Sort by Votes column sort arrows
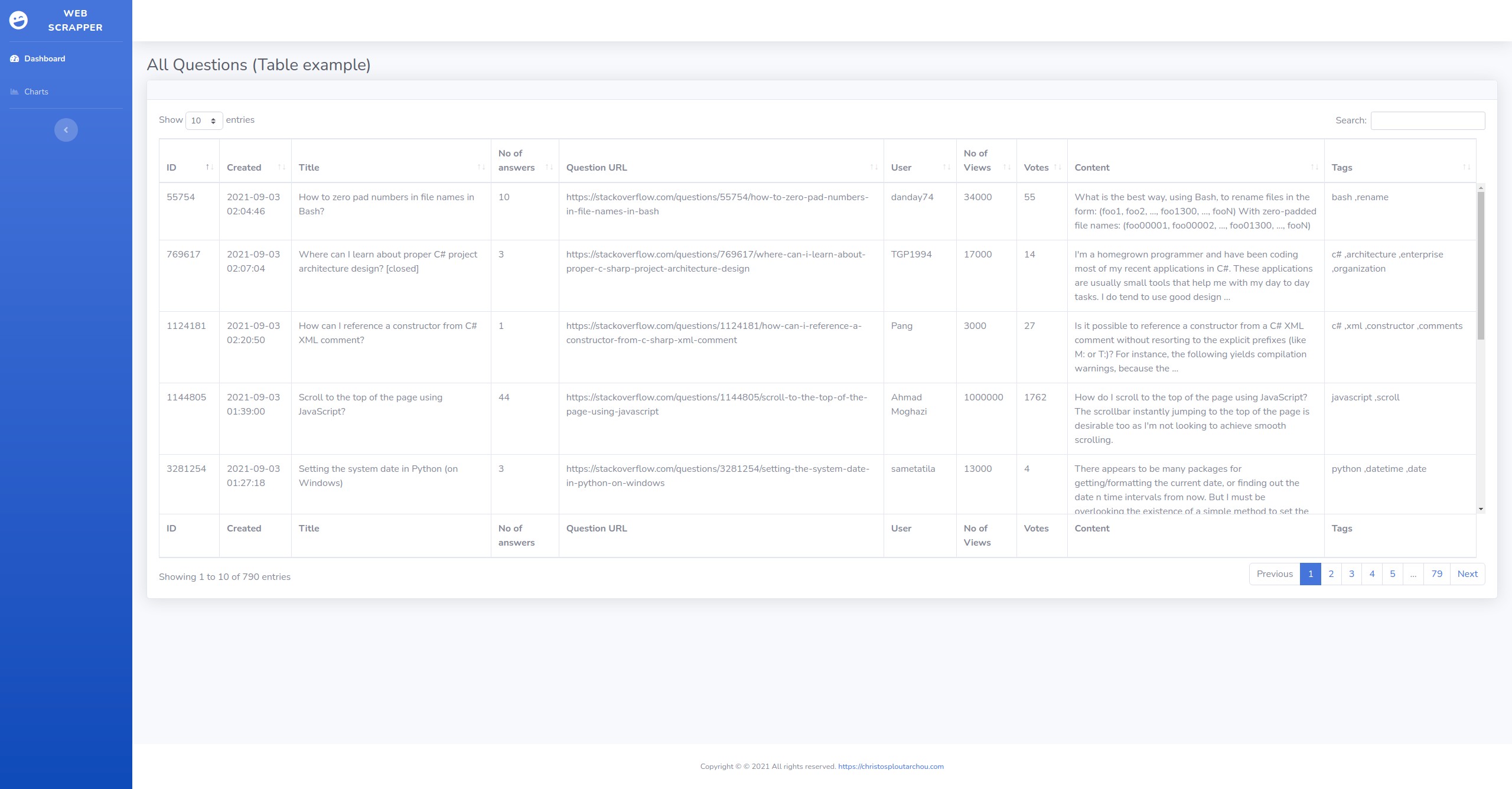Image resolution: width=1512 pixels, height=789 pixels. point(1057,167)
